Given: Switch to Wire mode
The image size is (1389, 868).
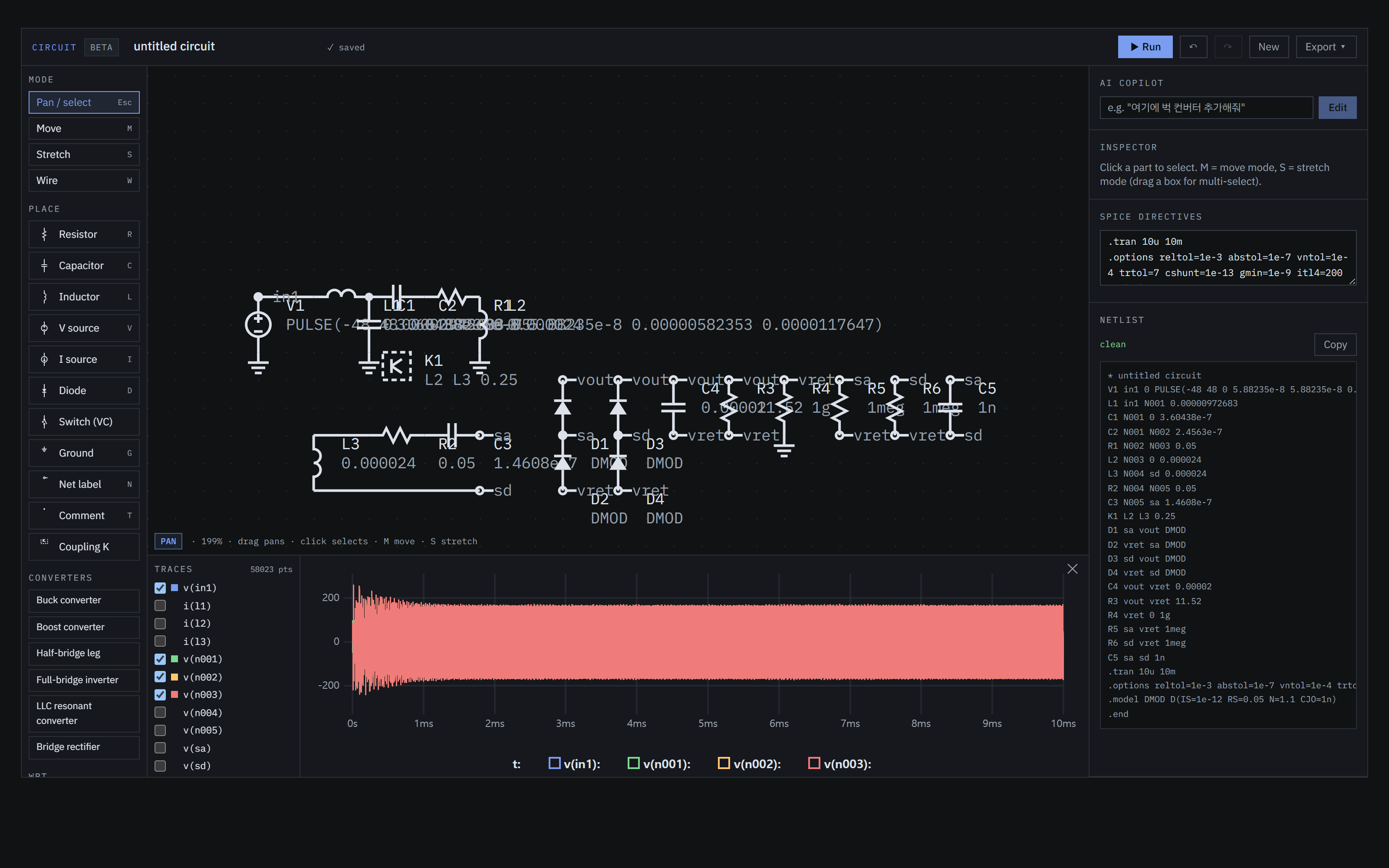Looking at the screenshot, I should 84,180.
